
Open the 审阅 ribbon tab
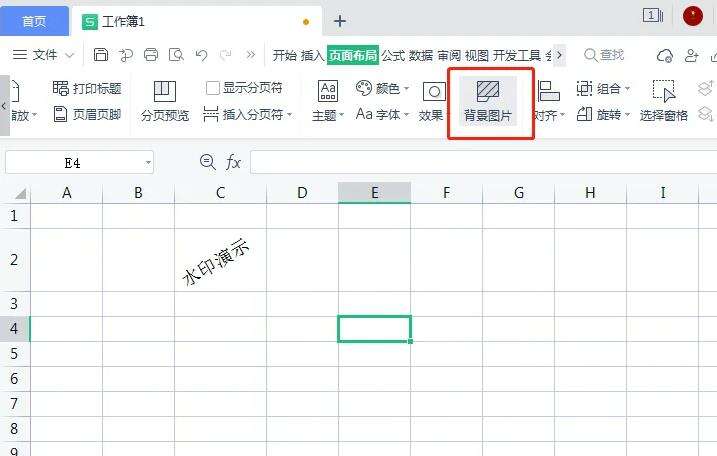(449, 55)
